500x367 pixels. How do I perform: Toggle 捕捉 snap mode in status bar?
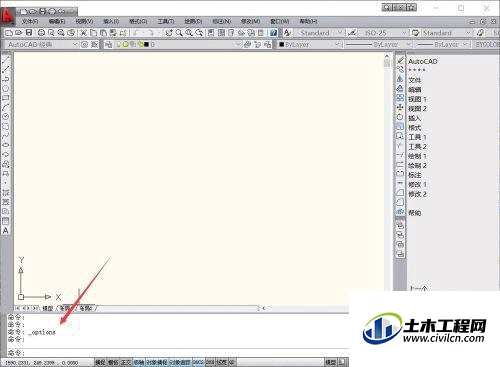[100, 362]
